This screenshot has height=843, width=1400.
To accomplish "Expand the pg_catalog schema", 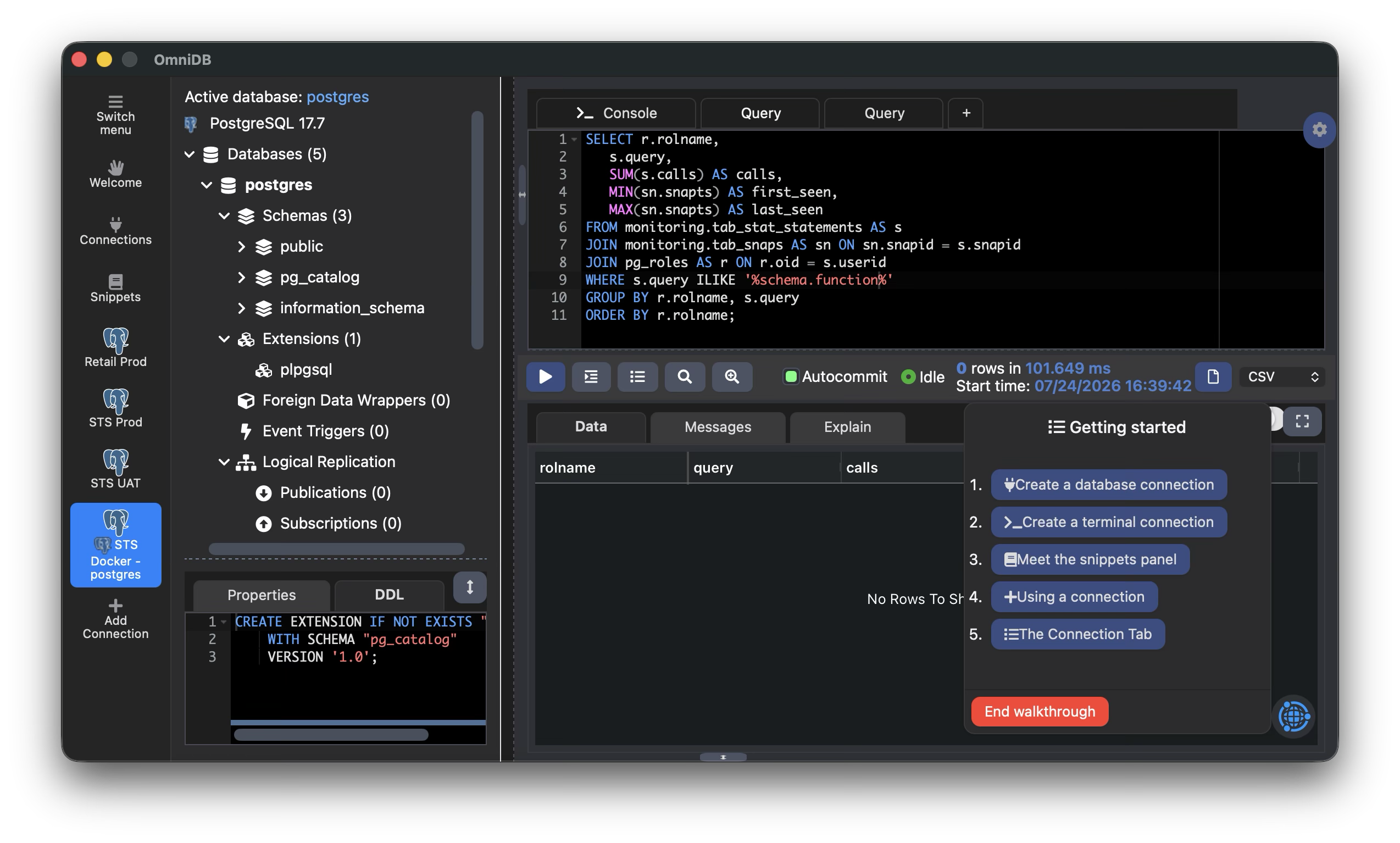I will pos(241,276).
